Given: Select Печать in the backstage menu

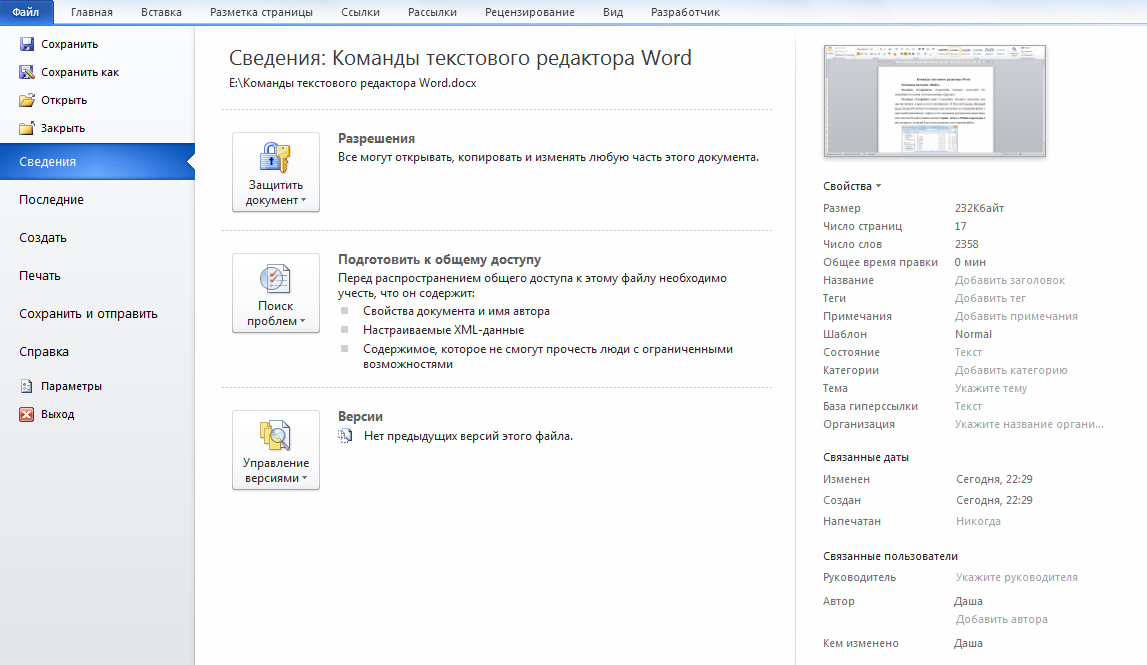Looking at the screenshot, I should click(x=97, y=276).
